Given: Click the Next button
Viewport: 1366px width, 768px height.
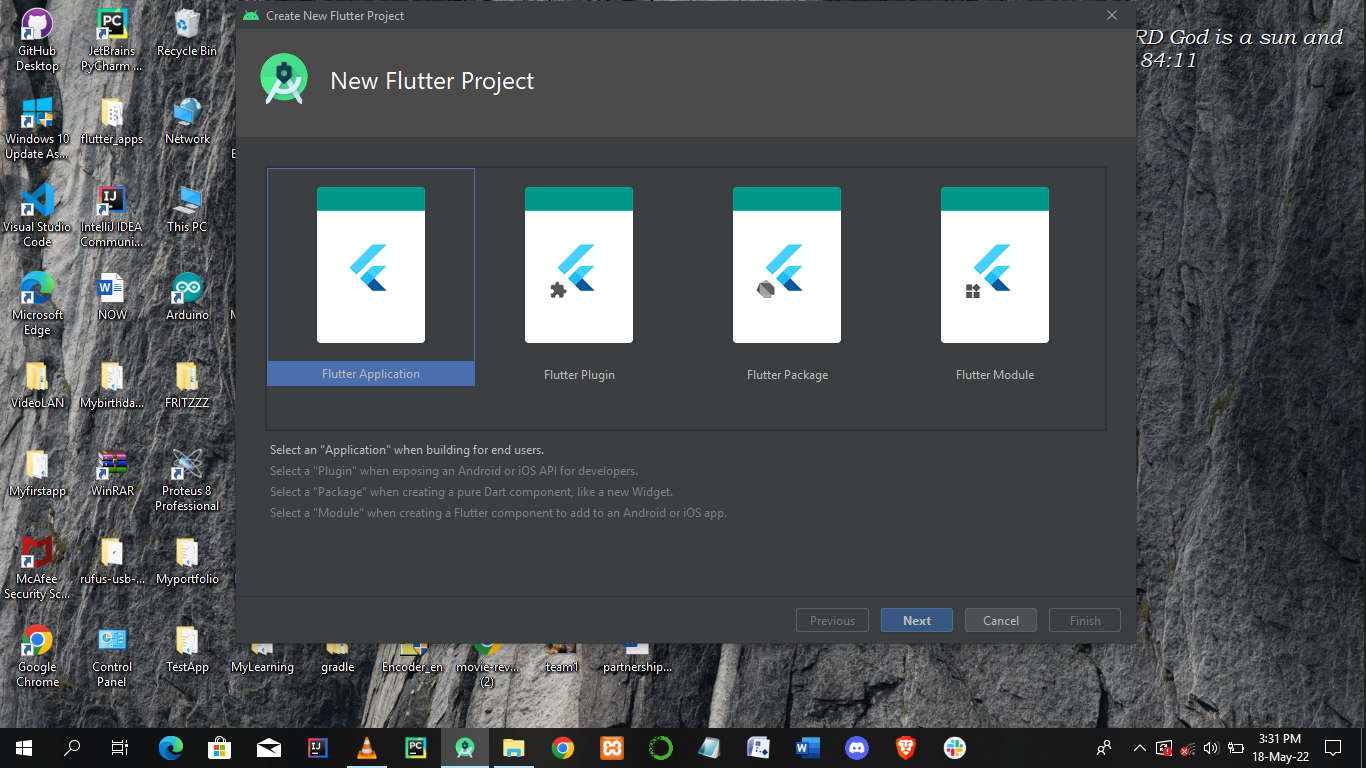Looking at the screenshot, I should 917,620.
